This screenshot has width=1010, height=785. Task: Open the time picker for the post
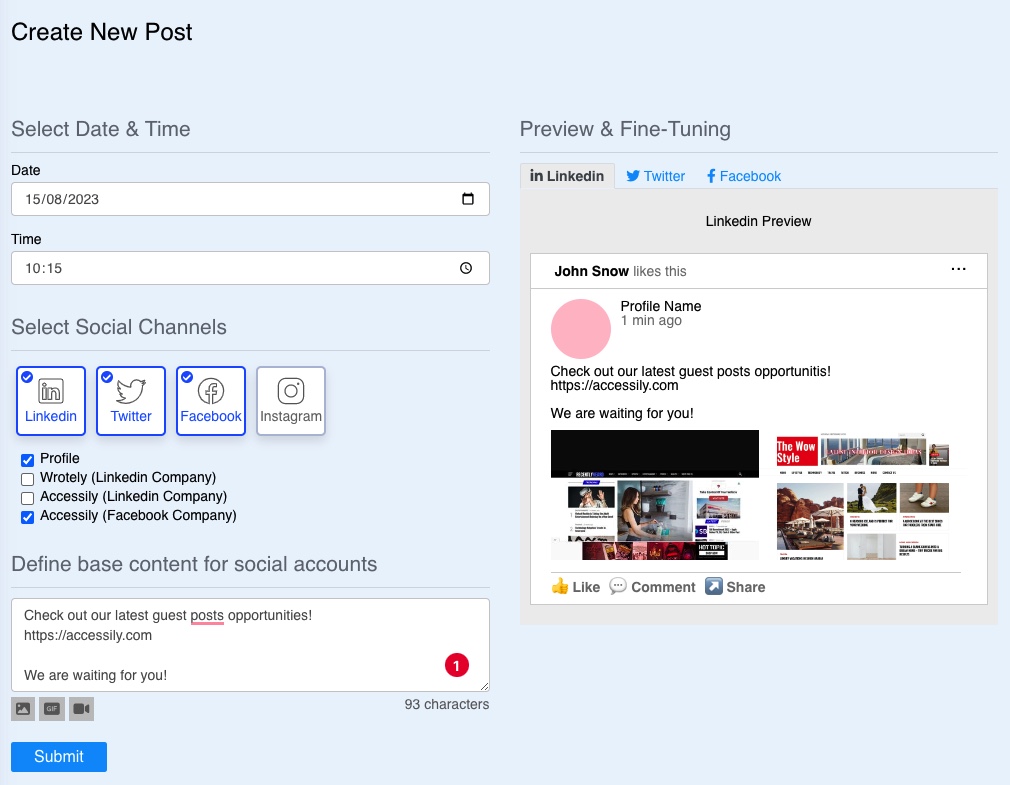[467, 267]
